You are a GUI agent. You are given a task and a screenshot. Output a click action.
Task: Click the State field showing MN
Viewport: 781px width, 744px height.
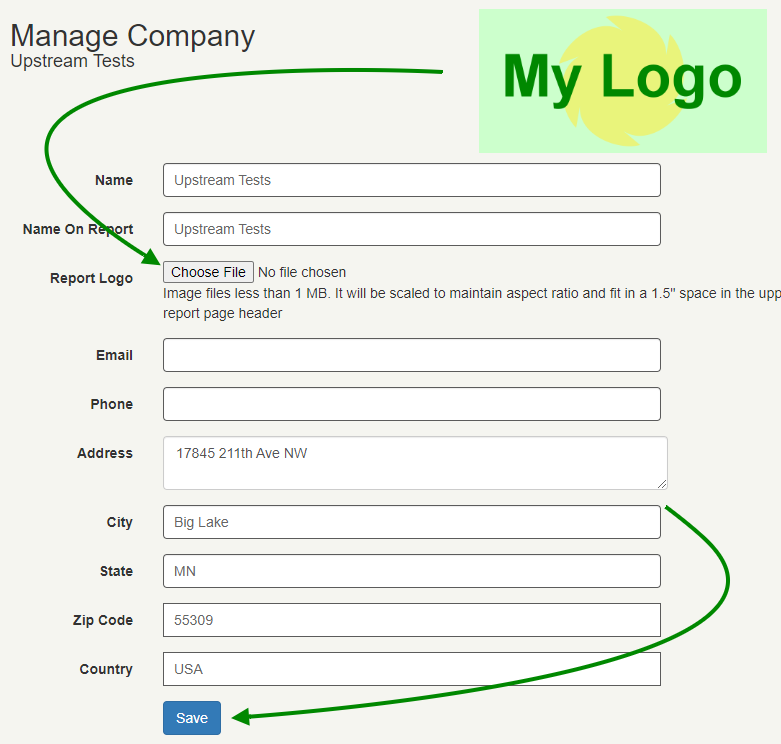pos(411,571)
